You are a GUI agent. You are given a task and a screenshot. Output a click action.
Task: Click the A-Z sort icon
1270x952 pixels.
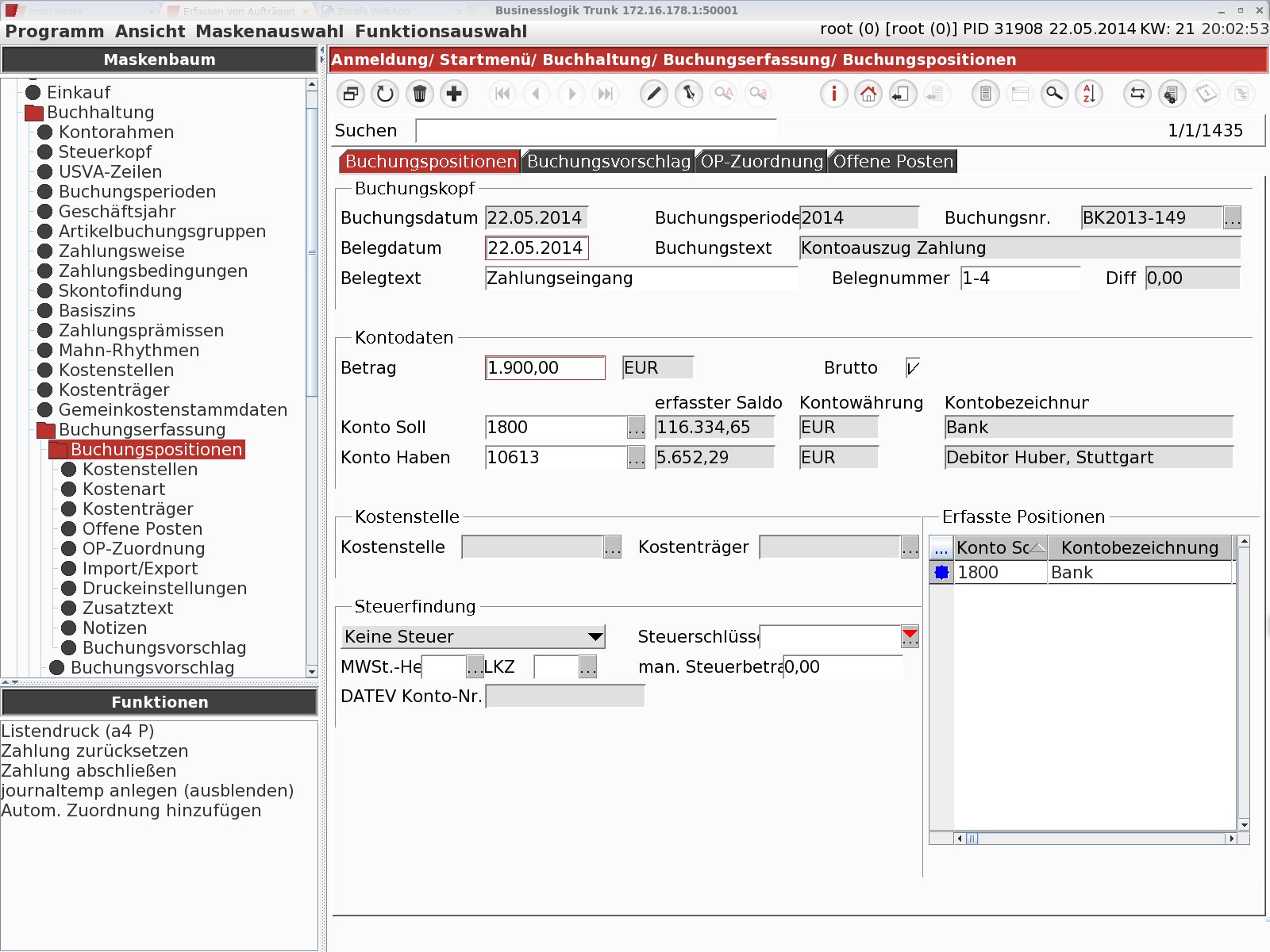[x=1089, y=94]
